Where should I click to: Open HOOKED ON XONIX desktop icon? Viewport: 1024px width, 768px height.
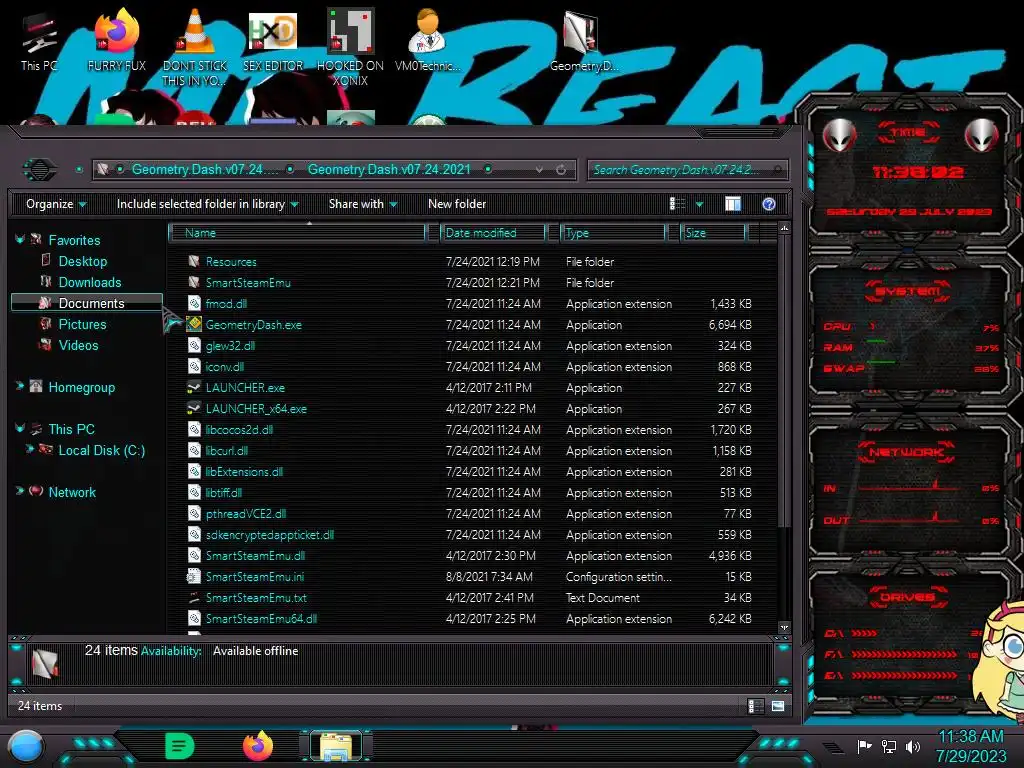350,47
